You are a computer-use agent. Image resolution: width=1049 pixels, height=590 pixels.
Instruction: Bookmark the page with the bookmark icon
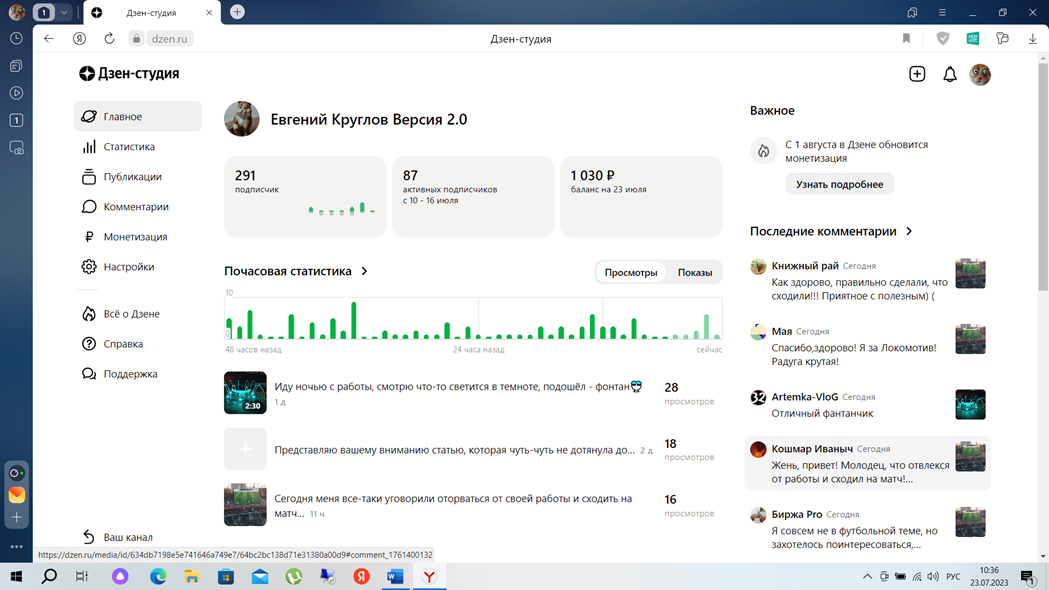(907, 39)
